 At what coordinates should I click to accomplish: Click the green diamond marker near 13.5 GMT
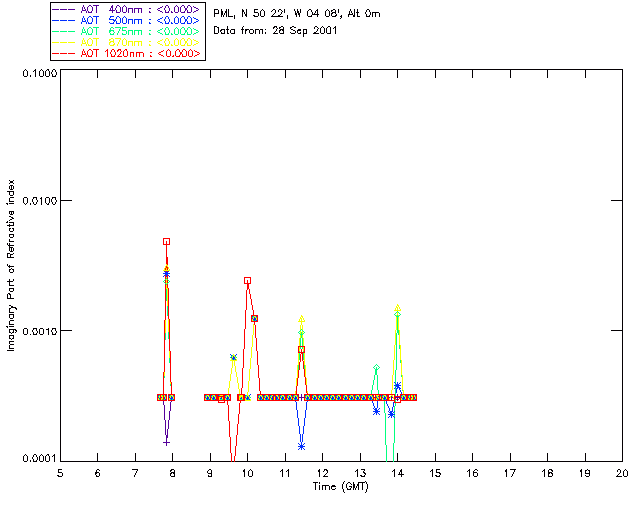[376, 369]
